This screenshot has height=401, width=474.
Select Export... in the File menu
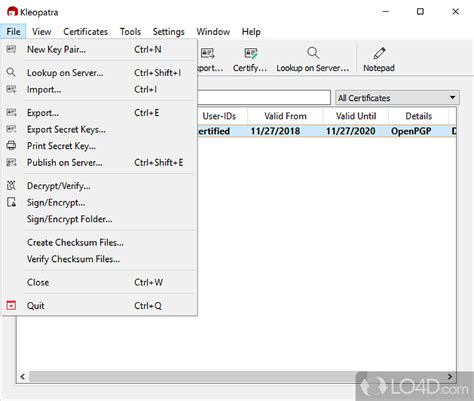(99, 112)
